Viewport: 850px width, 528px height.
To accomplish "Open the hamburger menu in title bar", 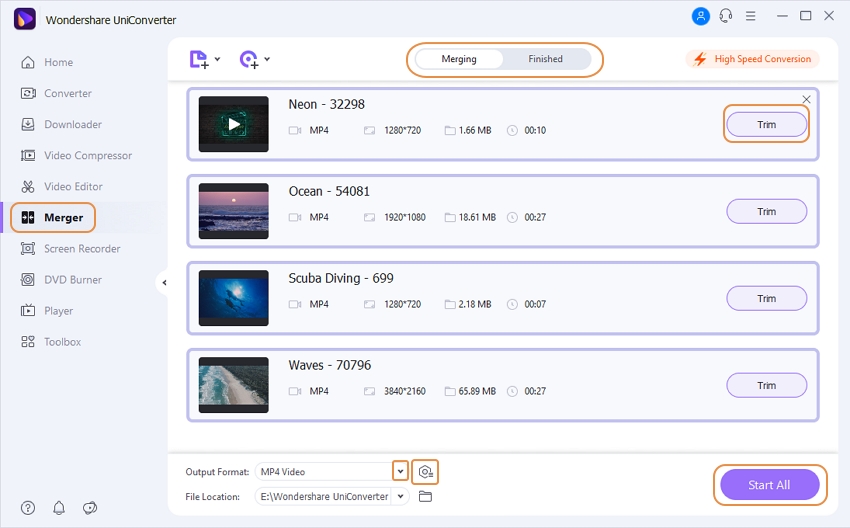I will tap(751, 17).
